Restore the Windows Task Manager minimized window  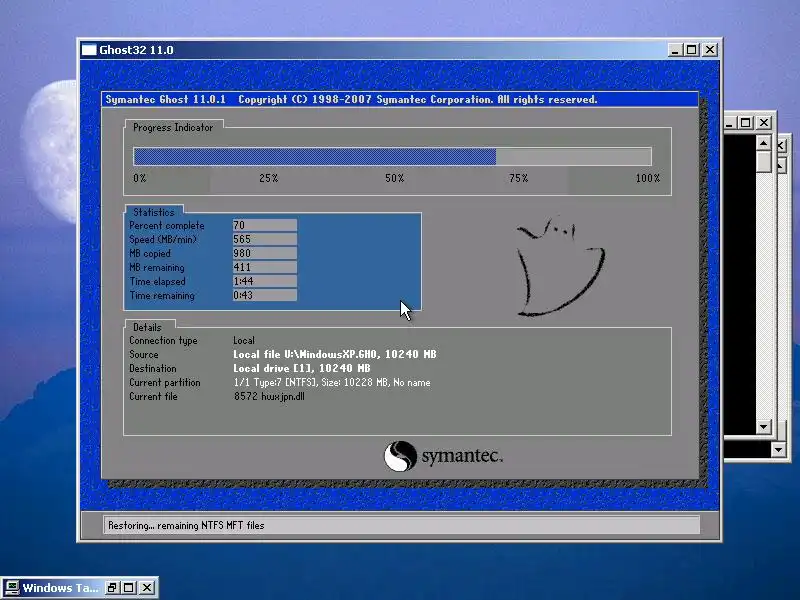pos(112,588)
